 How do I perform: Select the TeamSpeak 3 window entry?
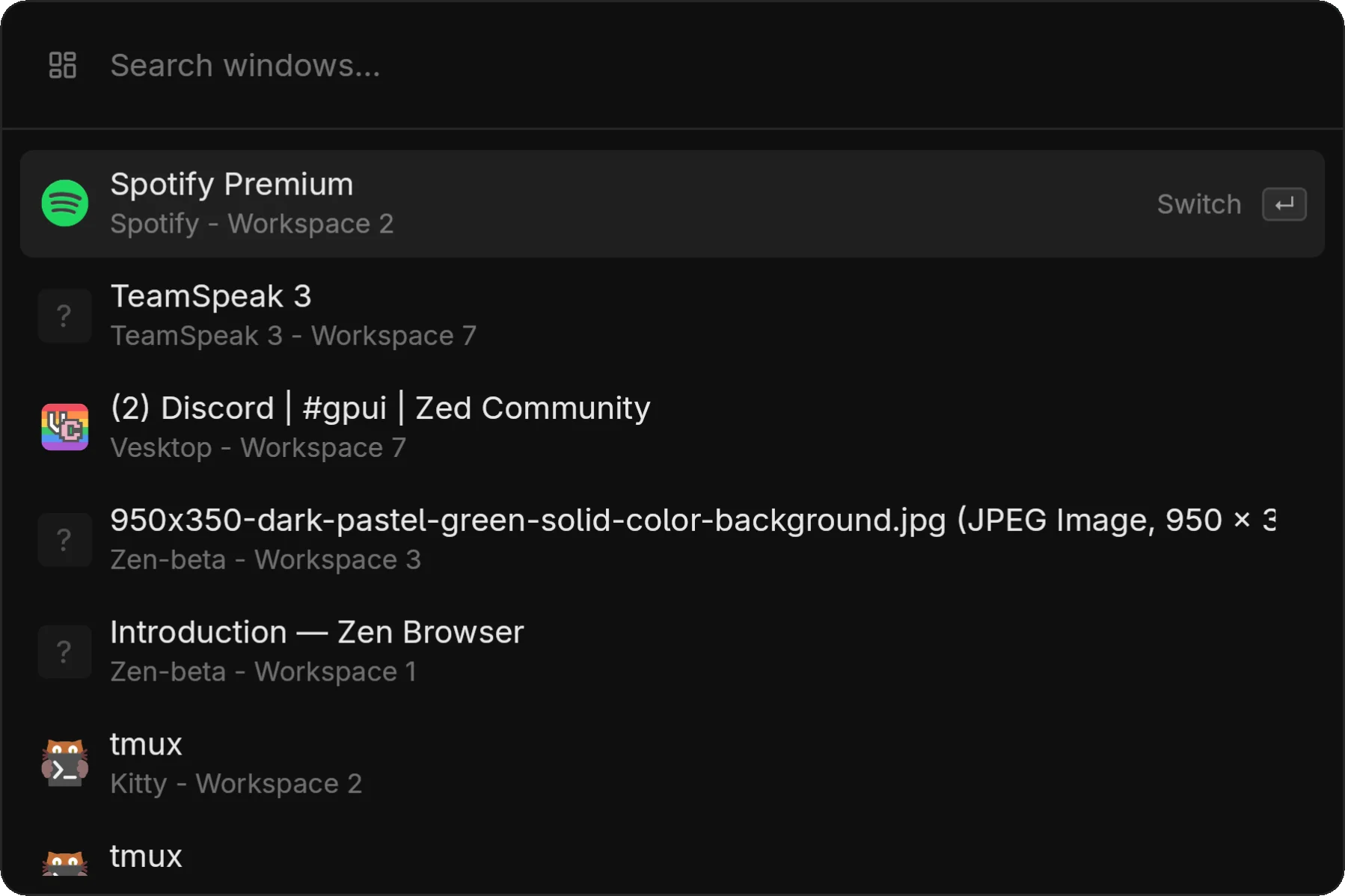(x=524, y=315)
